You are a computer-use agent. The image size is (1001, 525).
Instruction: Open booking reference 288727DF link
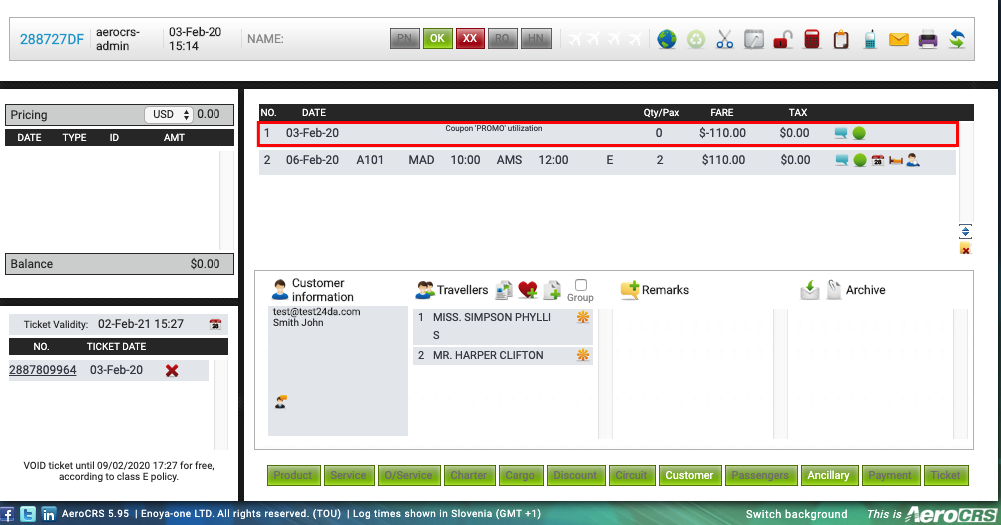(x=52, y=39)
